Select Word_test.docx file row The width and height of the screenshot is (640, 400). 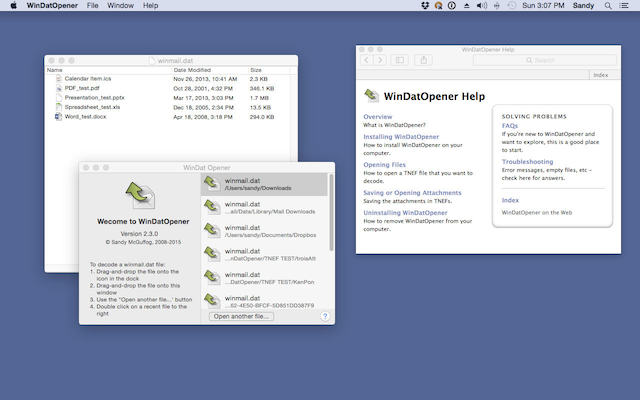pyautogui.click(x=168, y=117)
